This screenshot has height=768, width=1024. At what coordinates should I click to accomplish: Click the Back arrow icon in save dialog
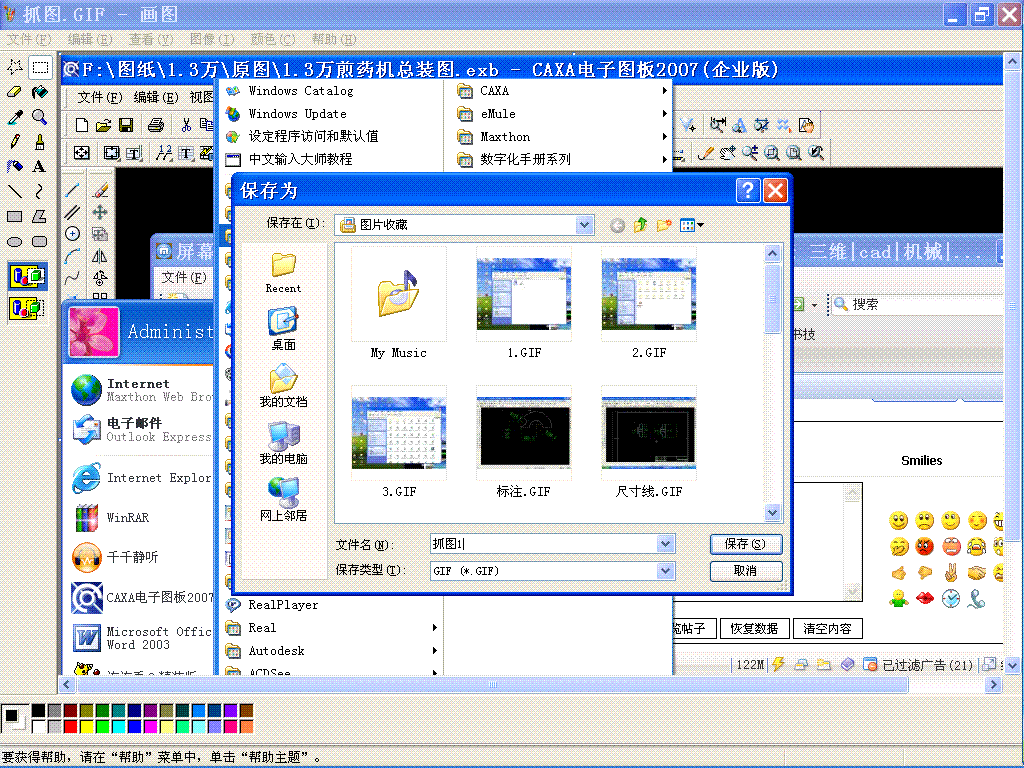[x=617, y=225]
